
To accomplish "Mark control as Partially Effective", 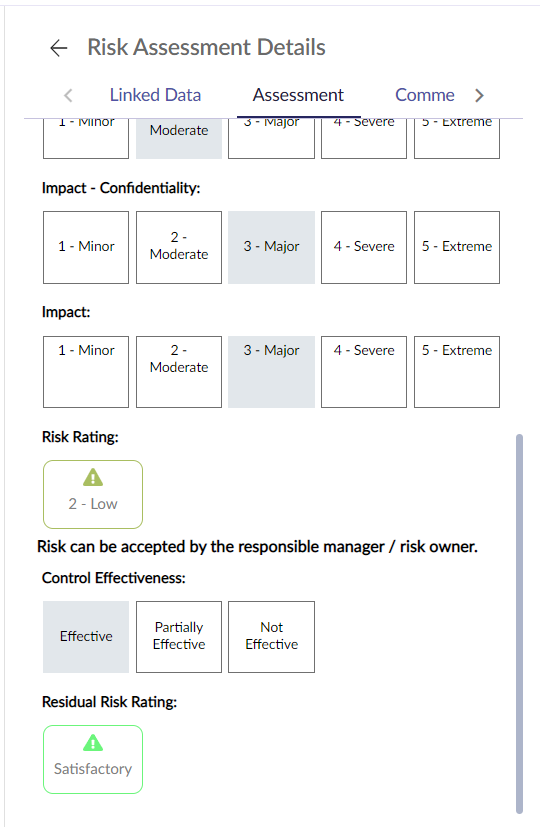I will tap(179, 637).
